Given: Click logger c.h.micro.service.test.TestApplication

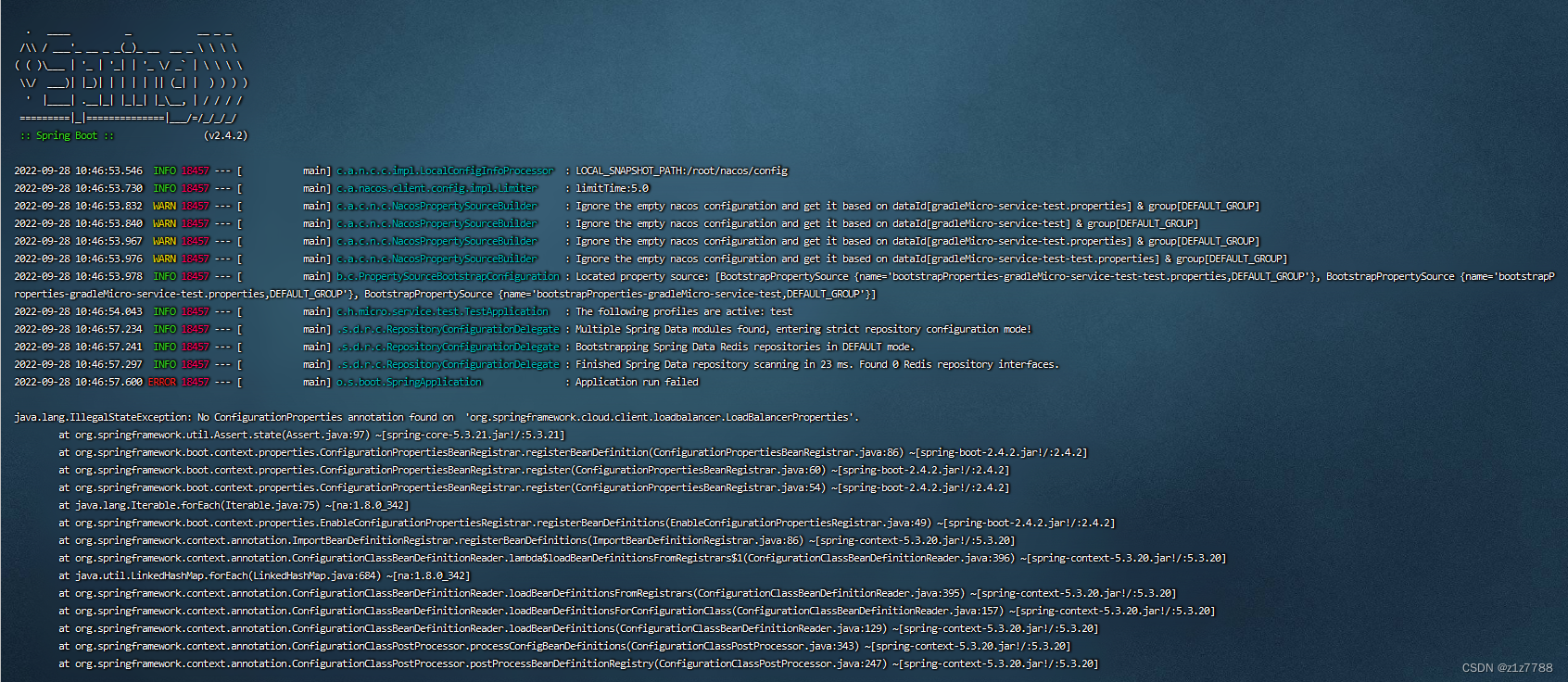Looking at the screenshot, I should coord(442,311).
